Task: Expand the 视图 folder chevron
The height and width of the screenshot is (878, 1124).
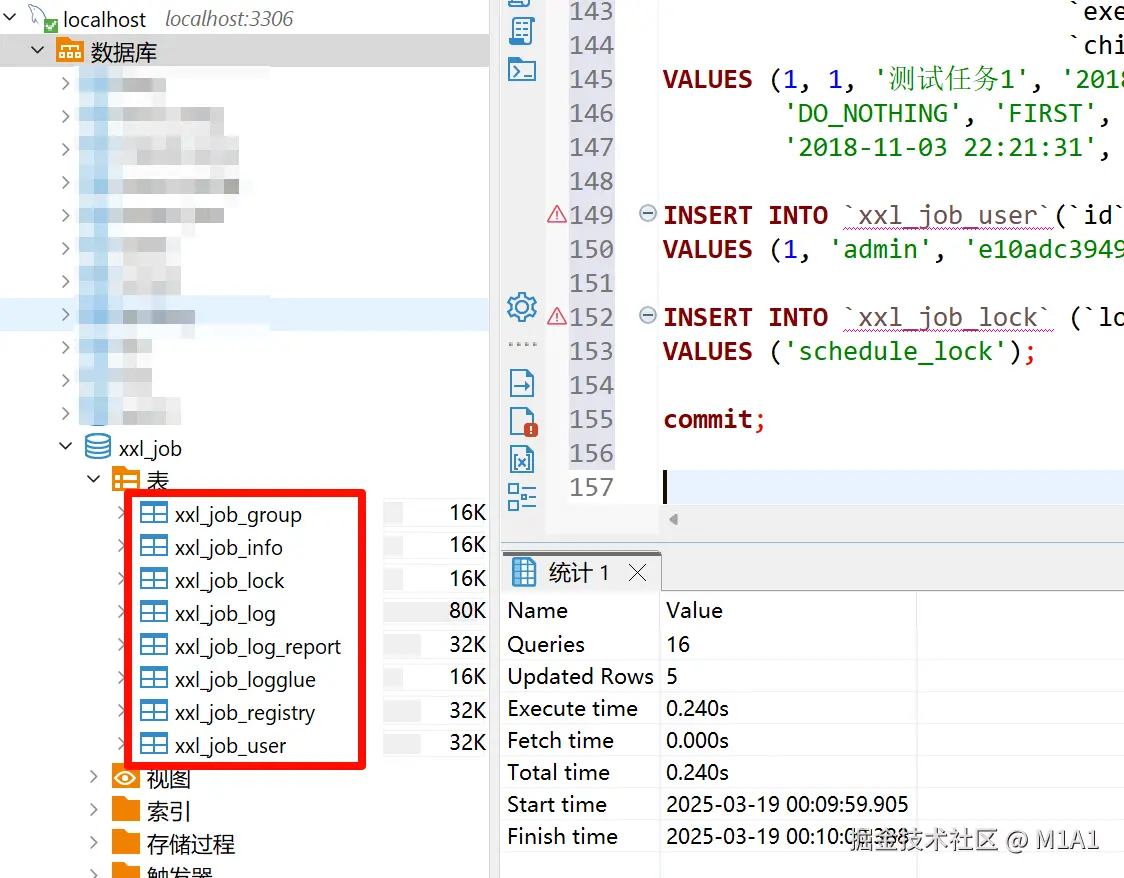Action: tap(93, 777)
